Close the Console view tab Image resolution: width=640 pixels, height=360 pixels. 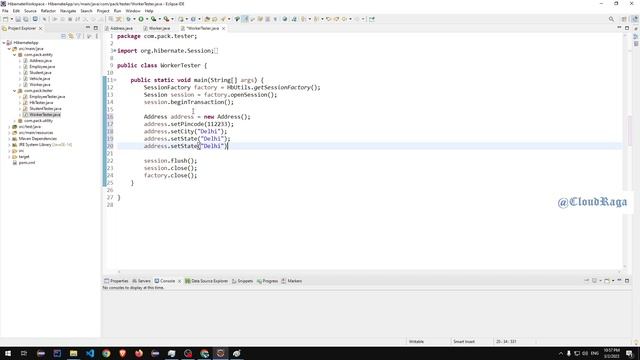[179, 281]
